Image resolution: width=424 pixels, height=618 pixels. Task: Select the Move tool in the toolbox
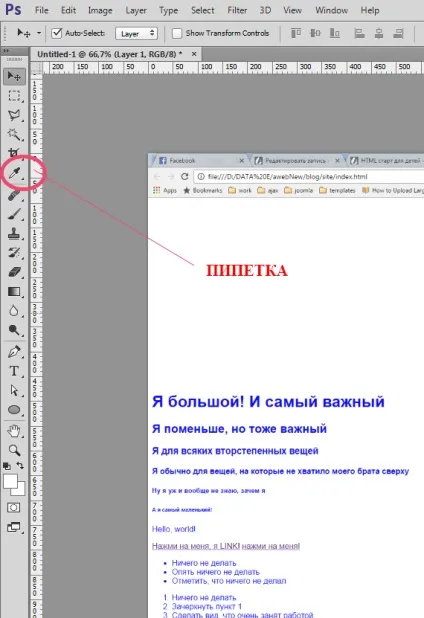(x=14, y=76)
